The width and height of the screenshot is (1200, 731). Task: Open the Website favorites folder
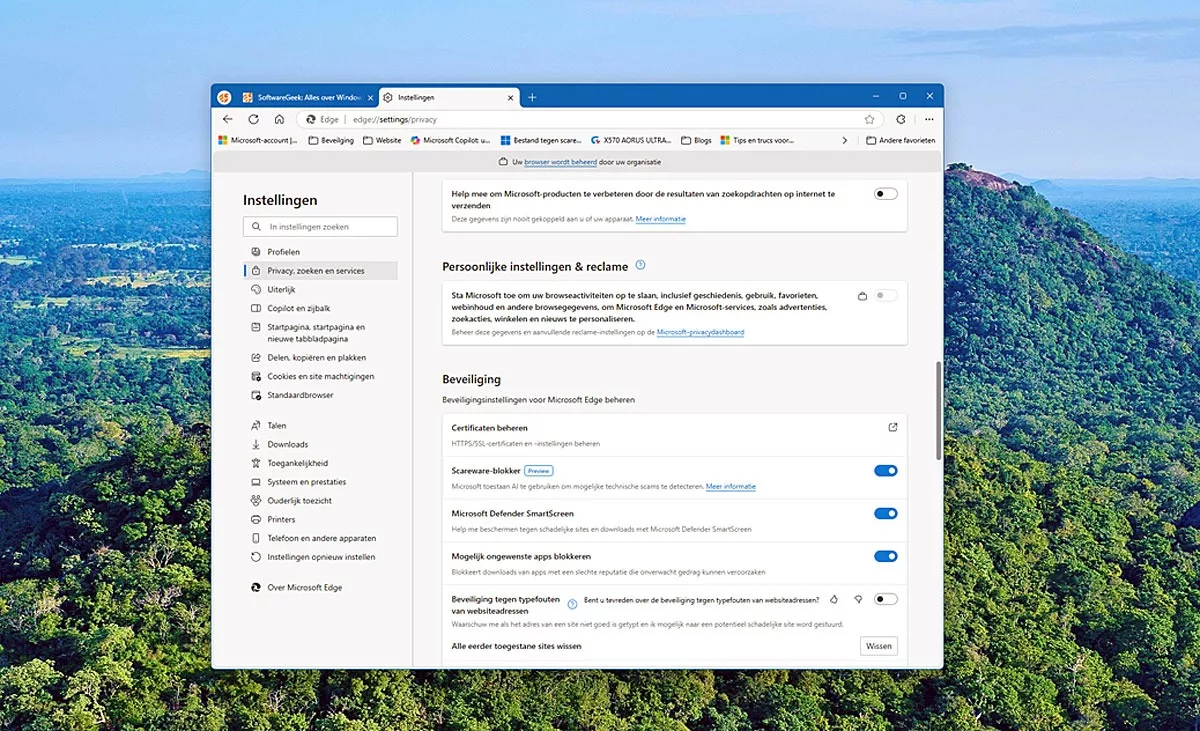pos(382,140)
